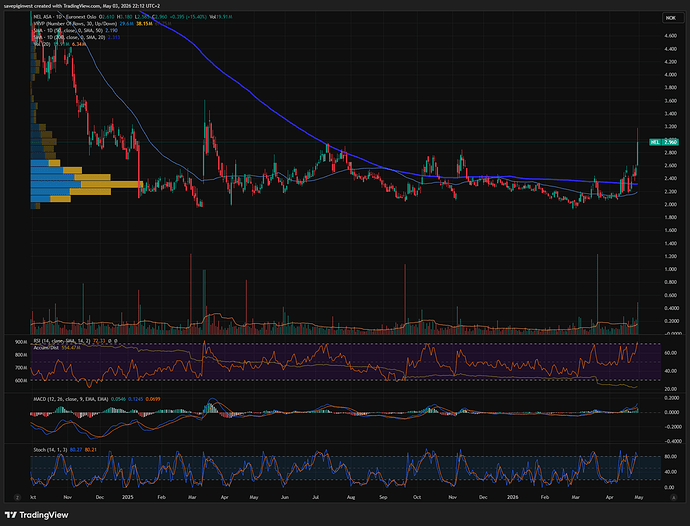Click the NOK currency selector

[673, 18]
